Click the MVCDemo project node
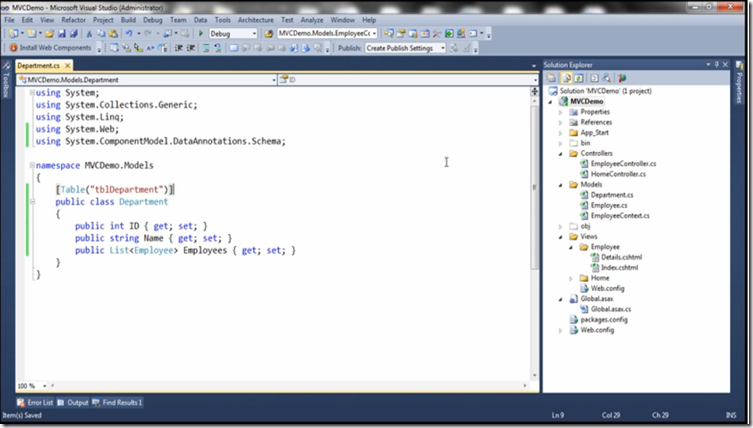Screen dimensions: 753x428 coord(586,101)
